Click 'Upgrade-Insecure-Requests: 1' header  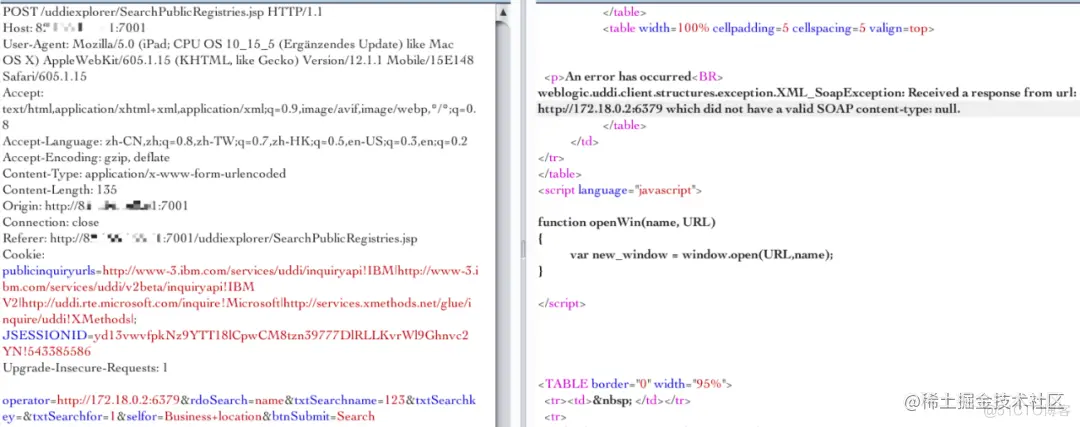[85, 368]
